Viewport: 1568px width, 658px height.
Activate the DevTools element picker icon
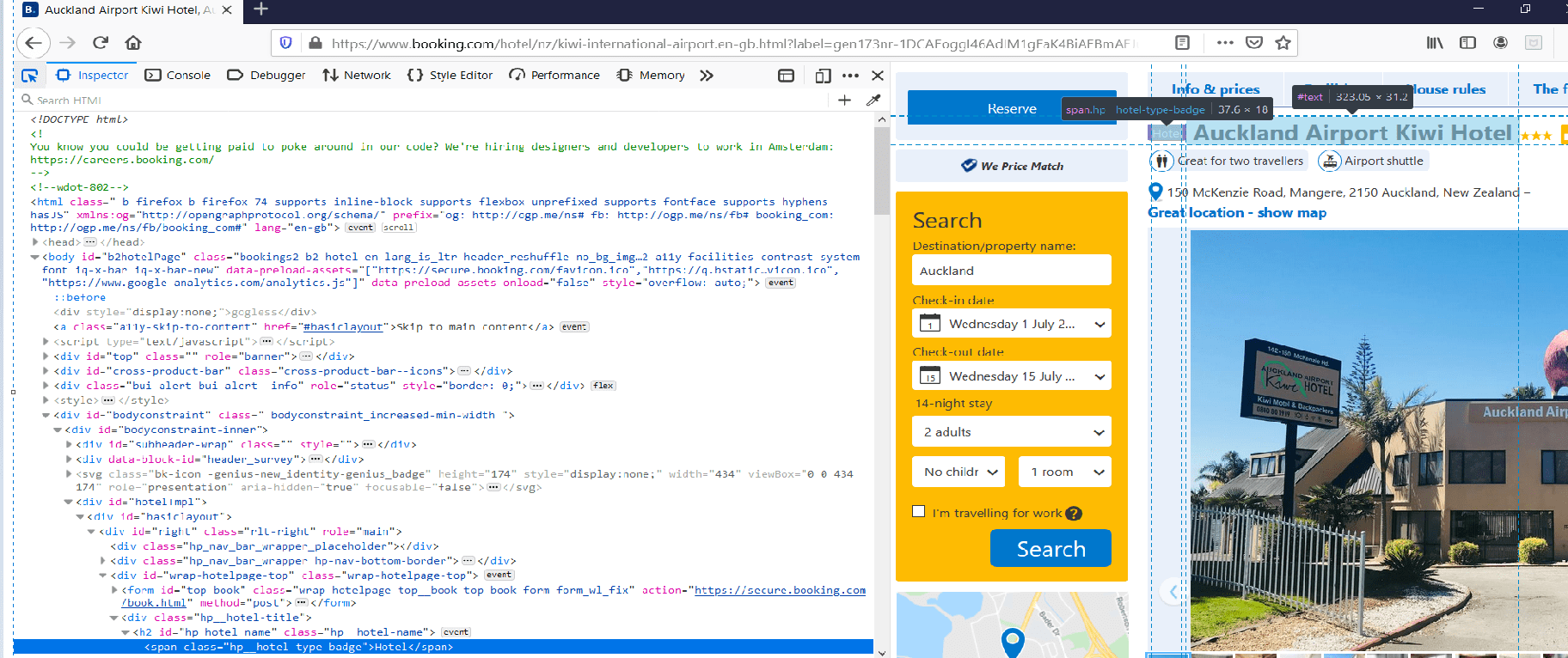tap(30, 76)
